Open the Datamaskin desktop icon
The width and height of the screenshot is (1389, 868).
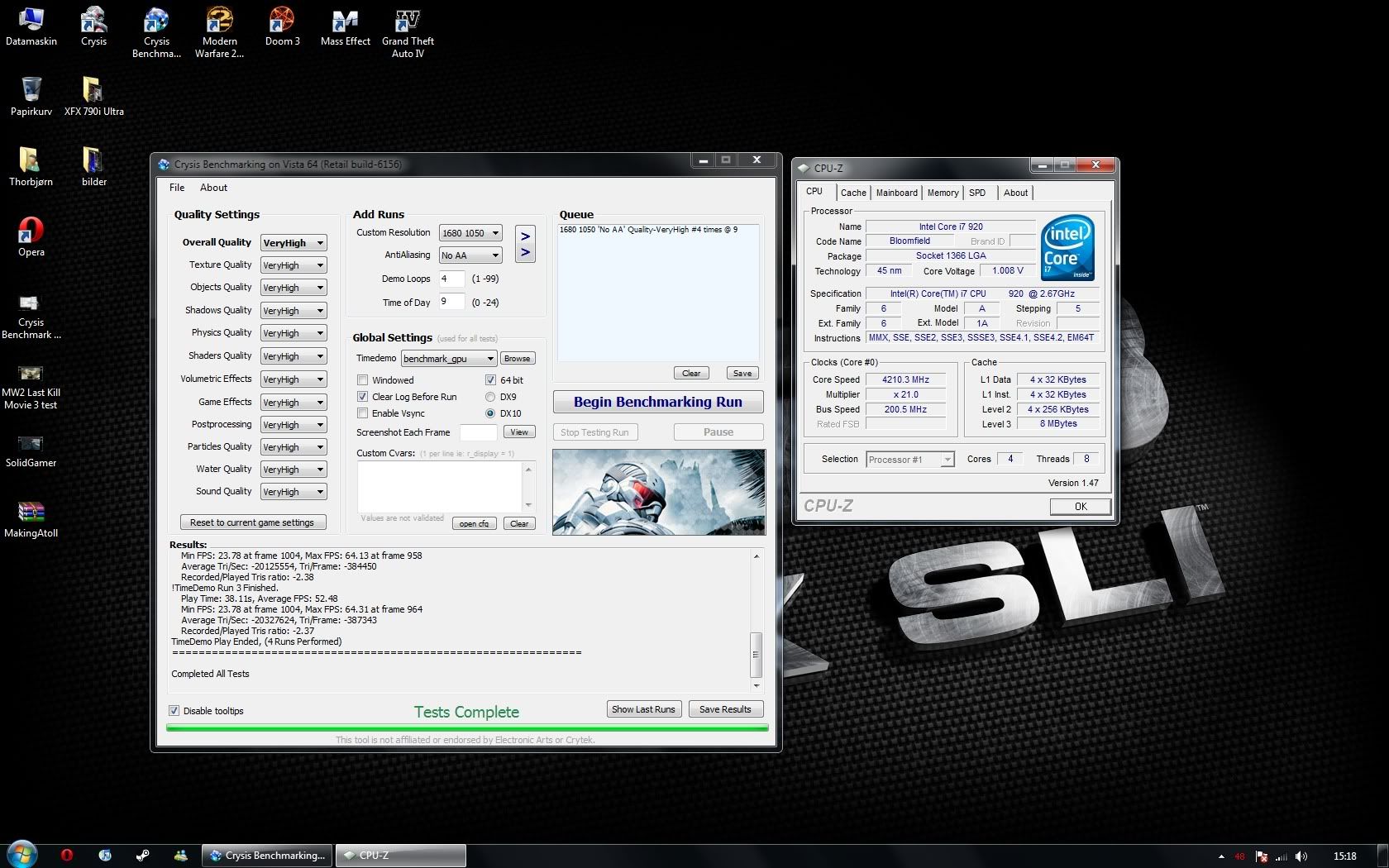(x=31, y=26)
